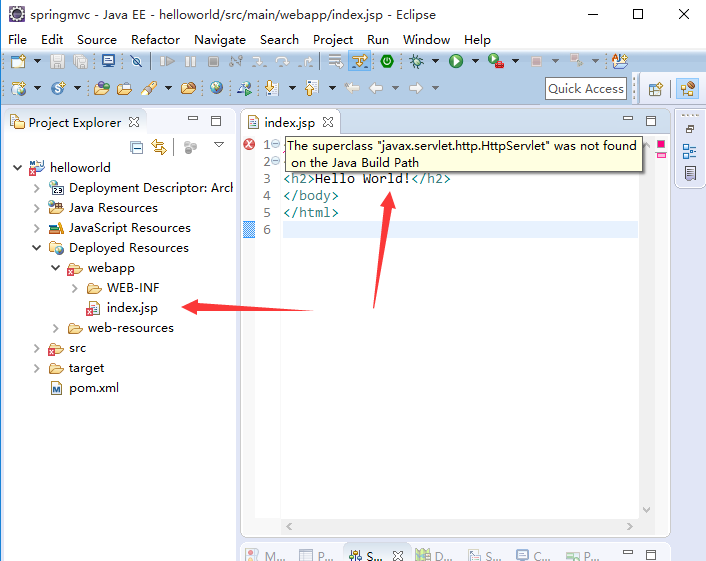Screen dimensions: 706x561
Task: Open the File menu
Action: (18, 40)
